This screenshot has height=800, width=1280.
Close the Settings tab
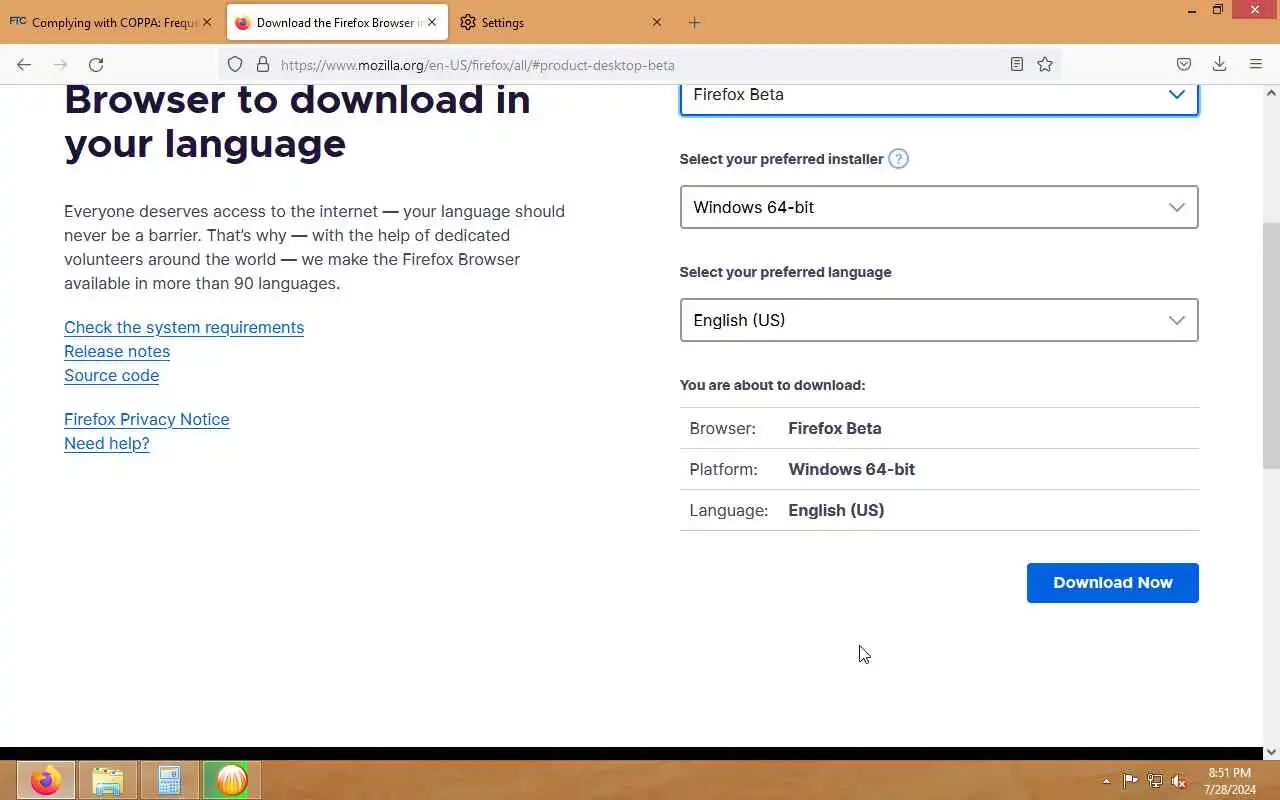657,22
